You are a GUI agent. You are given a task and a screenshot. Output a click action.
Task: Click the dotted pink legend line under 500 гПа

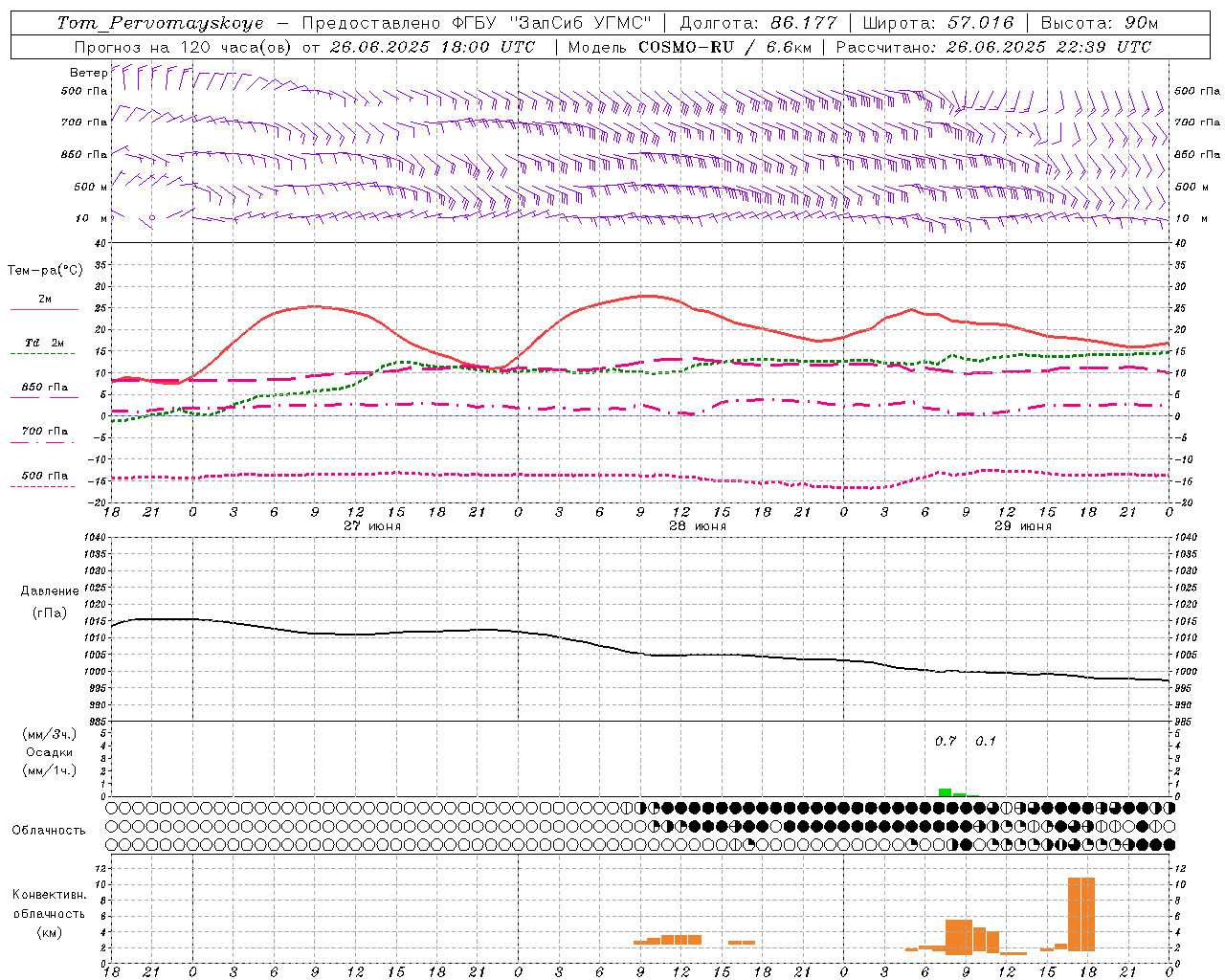tap(44, 486)
